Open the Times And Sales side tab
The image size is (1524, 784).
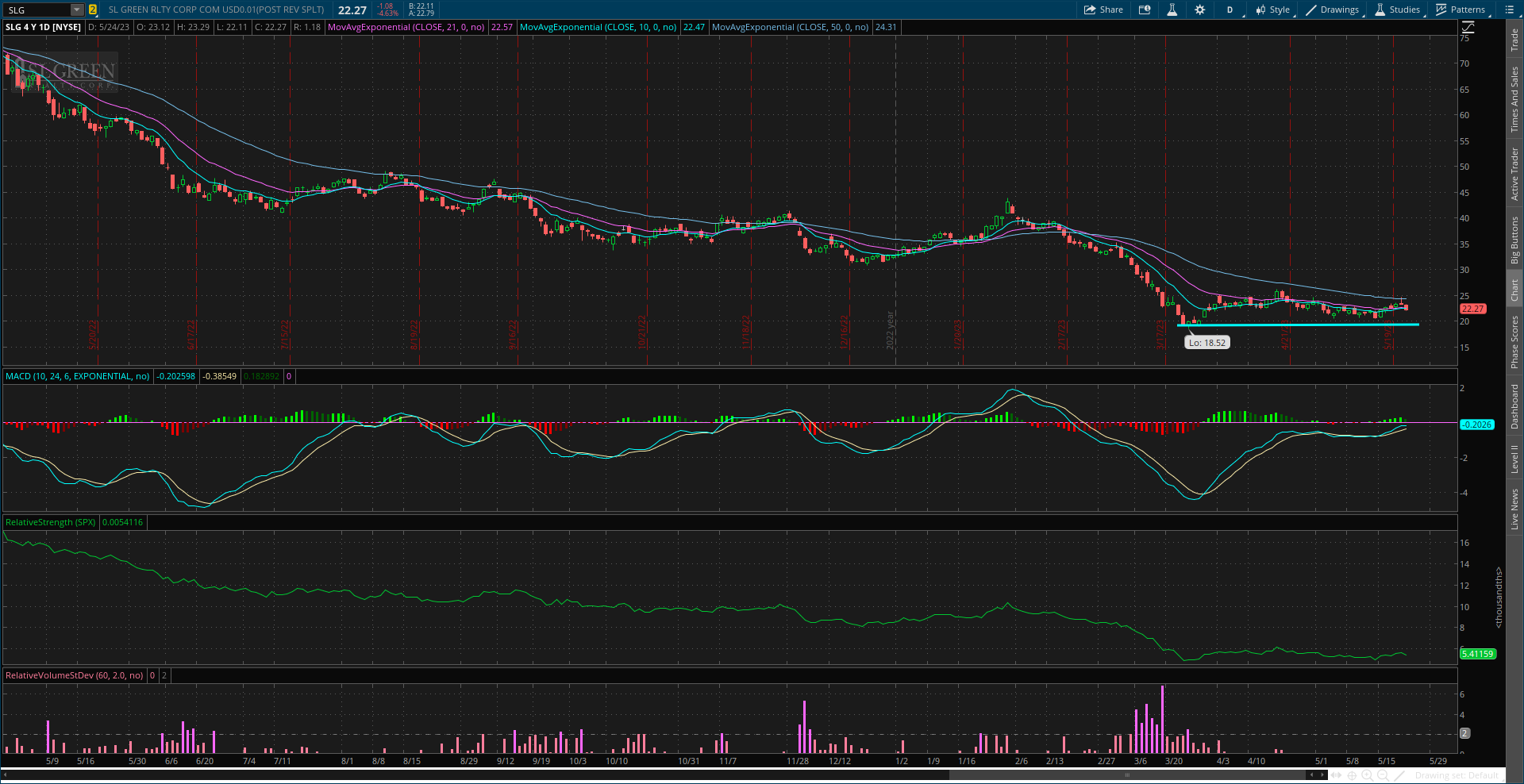tap(1514, 99)
